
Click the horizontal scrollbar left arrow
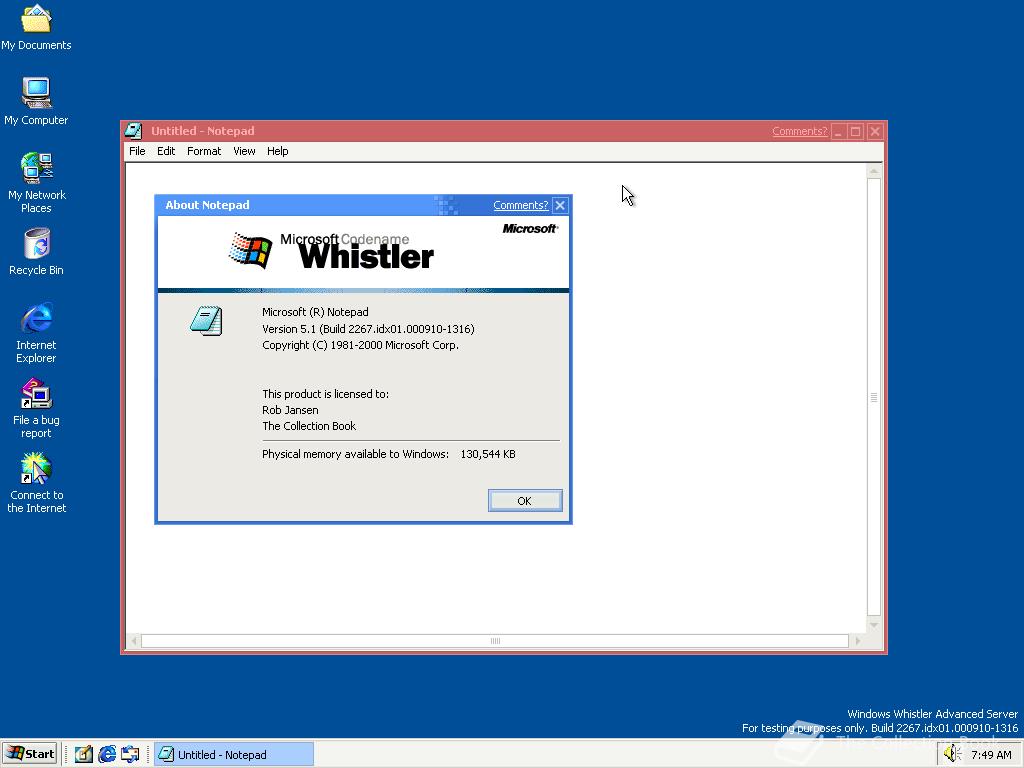133,641
